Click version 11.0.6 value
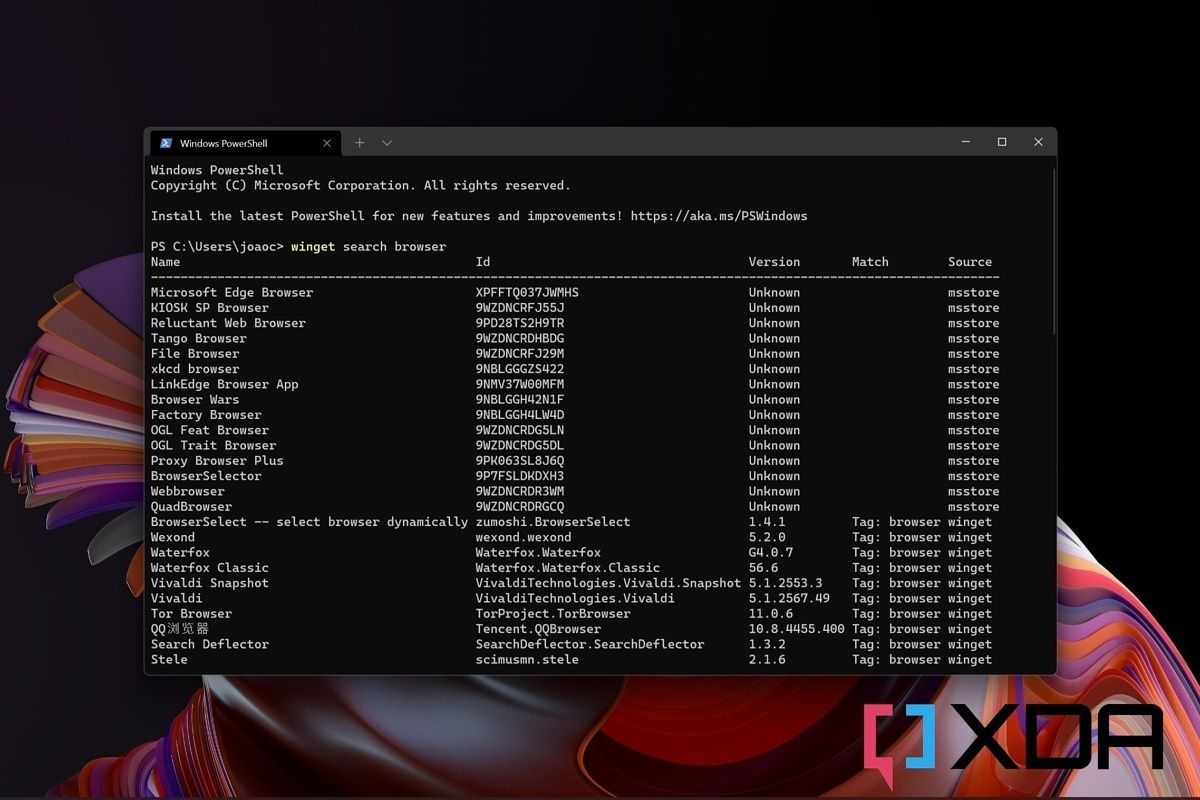 771,614
